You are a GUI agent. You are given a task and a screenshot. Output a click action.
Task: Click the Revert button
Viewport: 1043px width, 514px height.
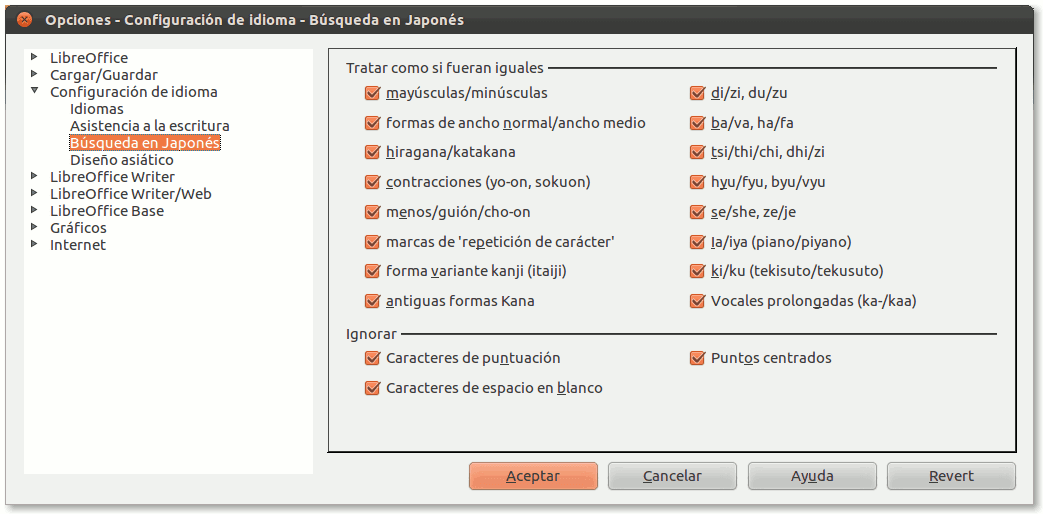(950, 476)
